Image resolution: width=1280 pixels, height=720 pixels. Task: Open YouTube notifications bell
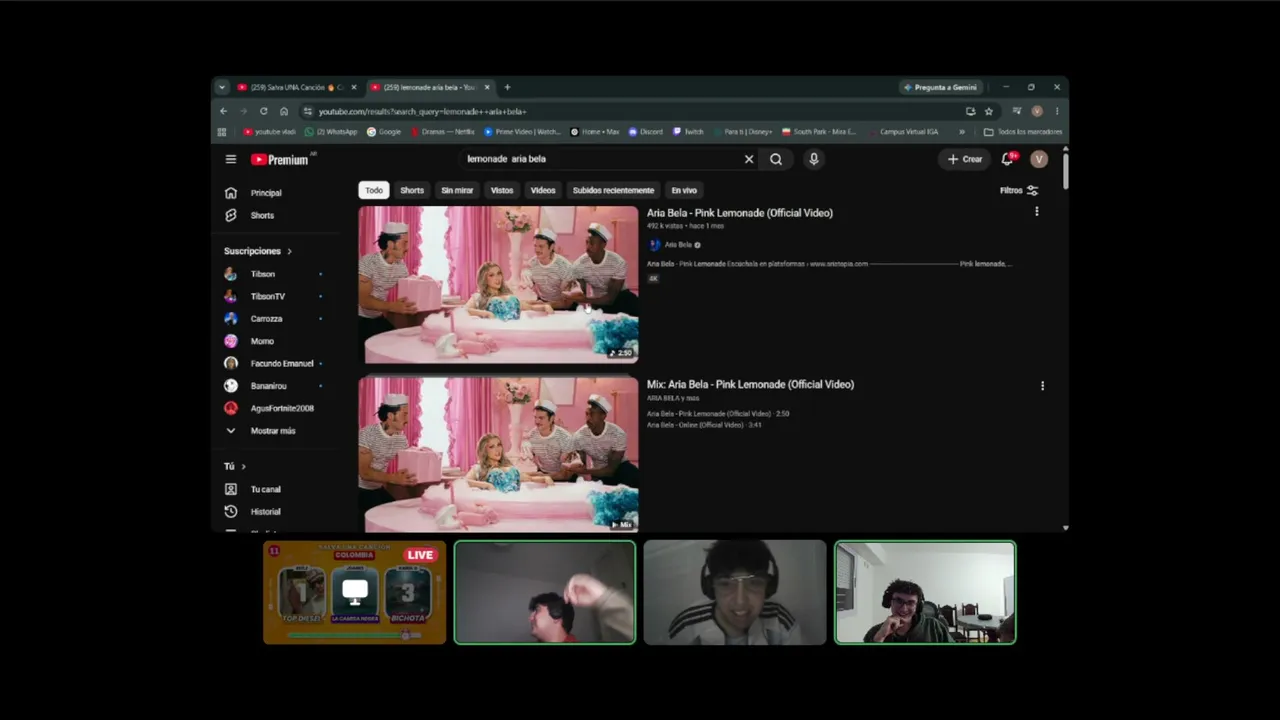click(x=1008, y=159)
